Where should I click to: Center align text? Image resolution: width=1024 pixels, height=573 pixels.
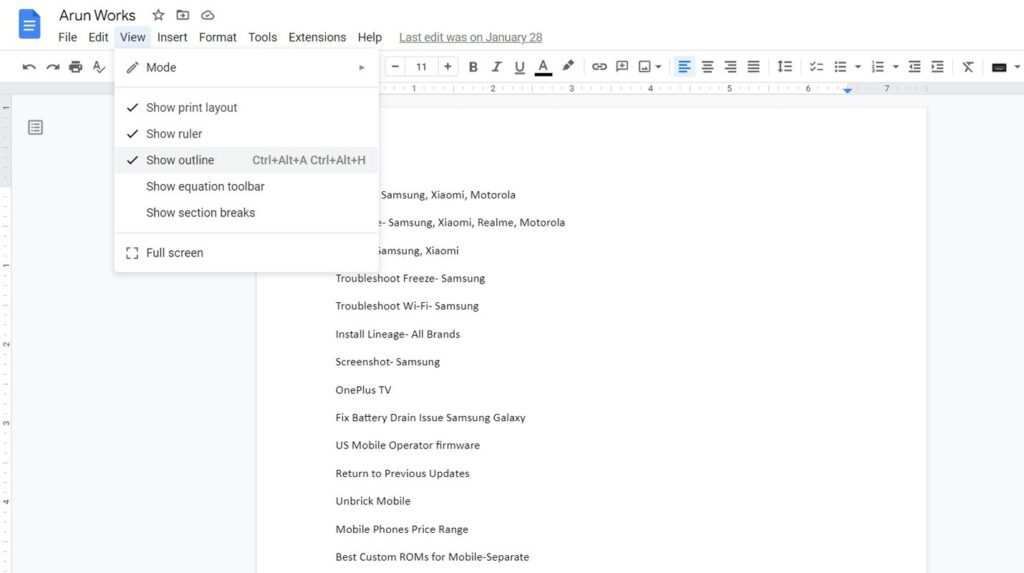tap(707, 67)
